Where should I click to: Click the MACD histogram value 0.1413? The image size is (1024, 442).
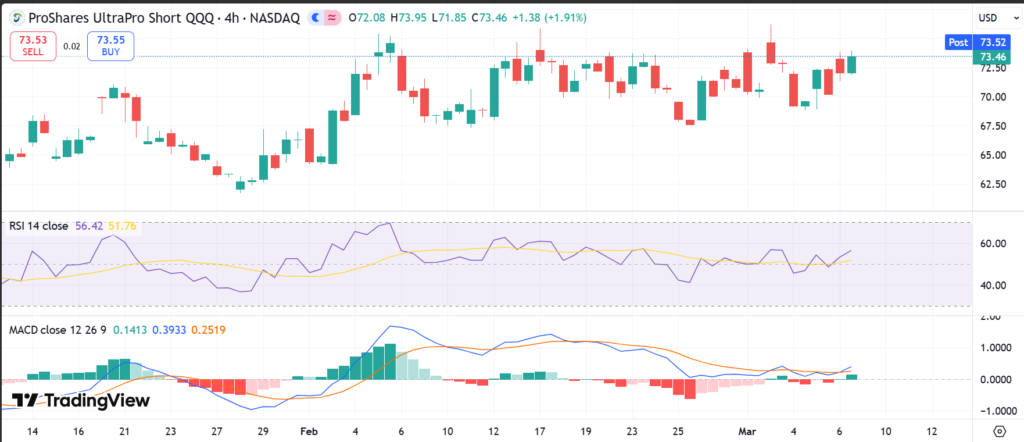pos(131,329)
